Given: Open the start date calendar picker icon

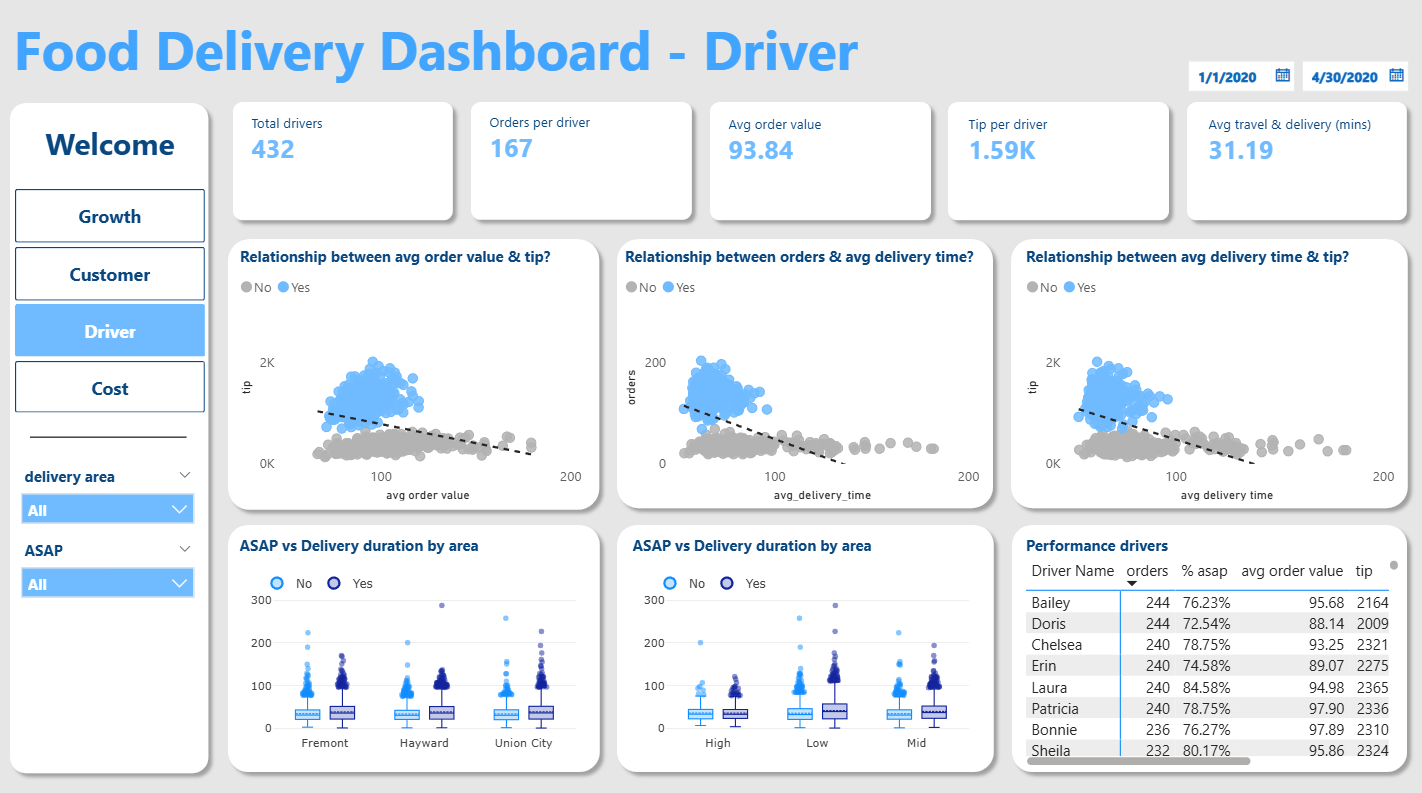Looking at the screenshot, I should tap(1281, 76).
